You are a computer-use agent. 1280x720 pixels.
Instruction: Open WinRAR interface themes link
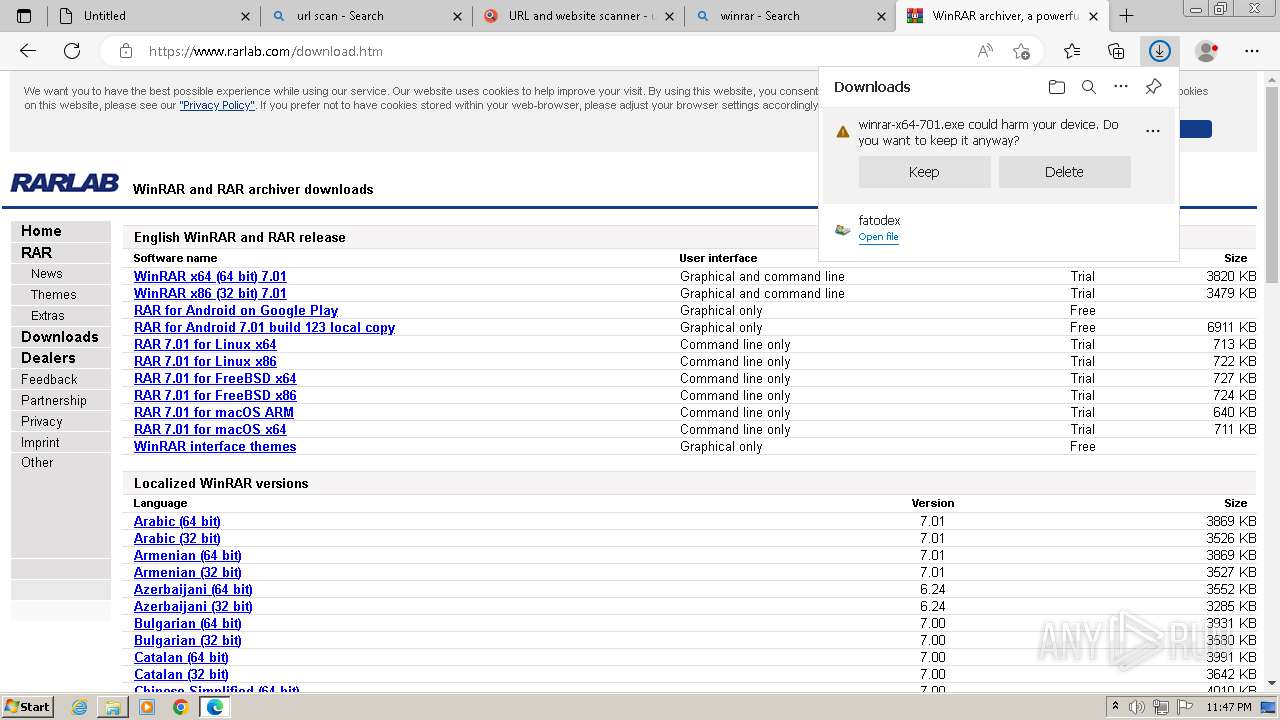point(215,447)
